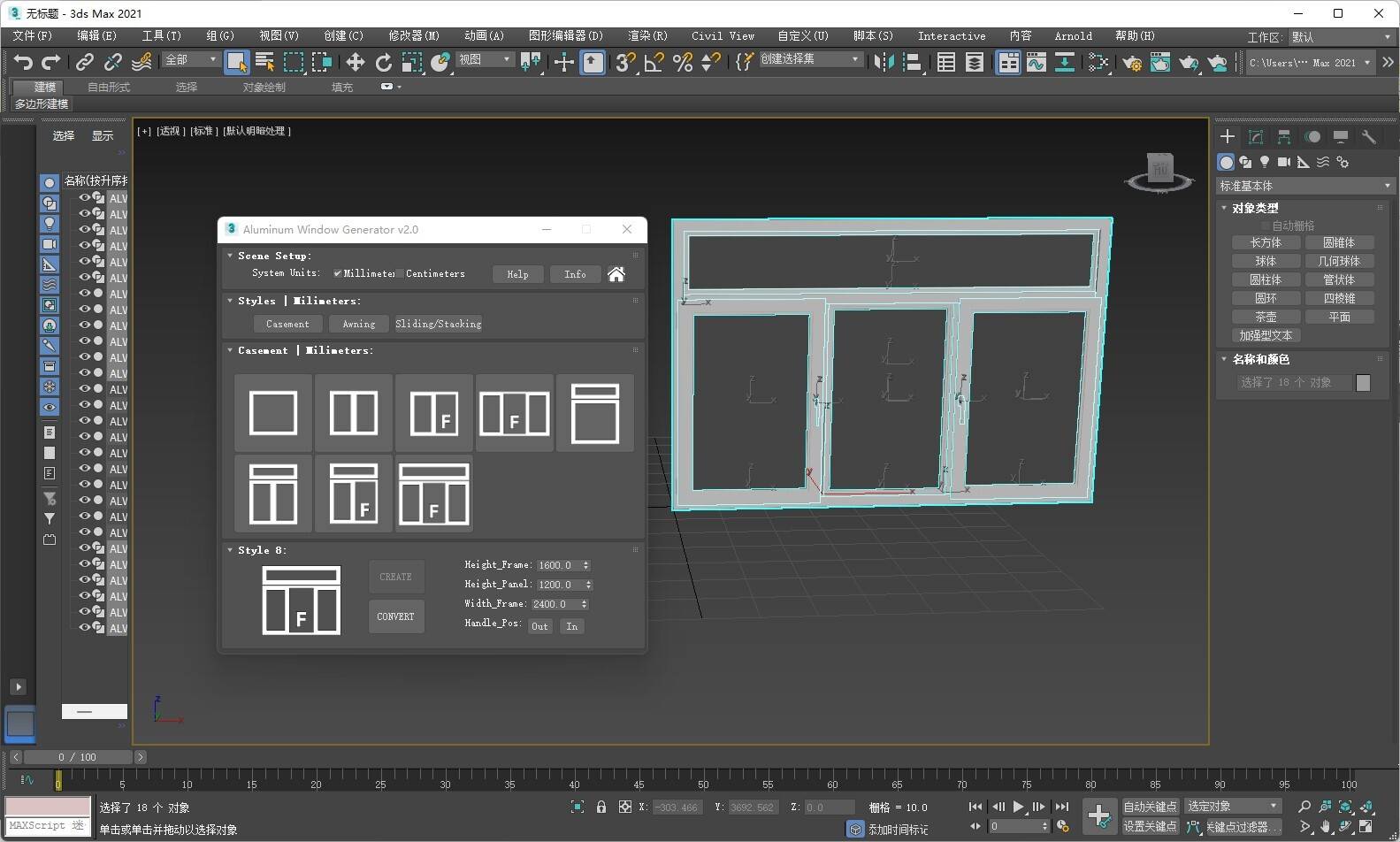The image size is (1400, 842).
Task: Toggle the Angle Snap icon
Action: click(654, 62)
